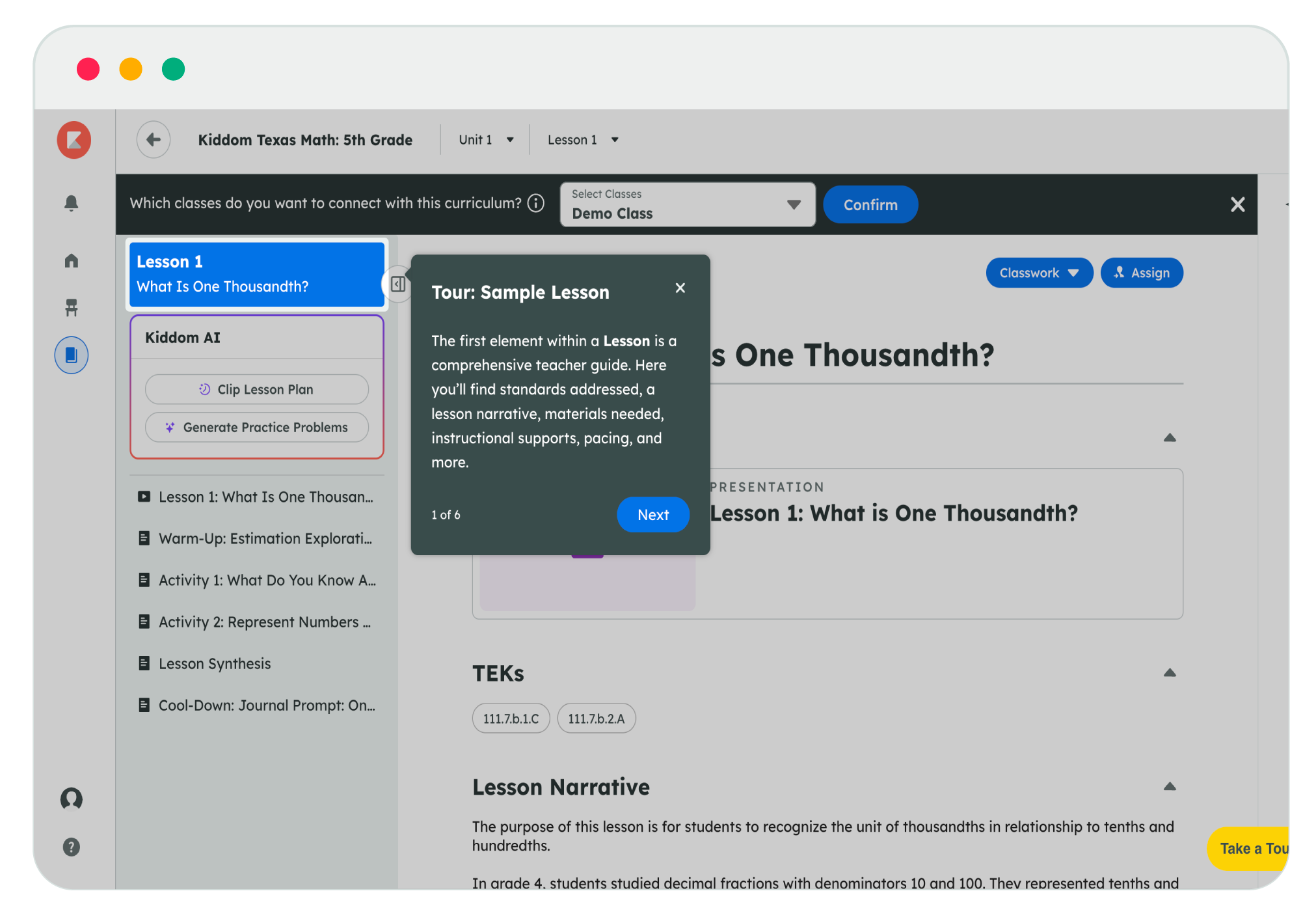Expand the Select Classes dropdown
The image size is (1316, 917).
[687, 204]
